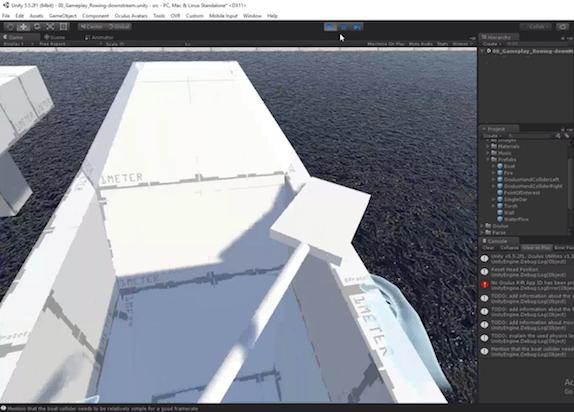Advance one frame with the Step button
This screenshot has width=574, height=412.
(357, 27)
